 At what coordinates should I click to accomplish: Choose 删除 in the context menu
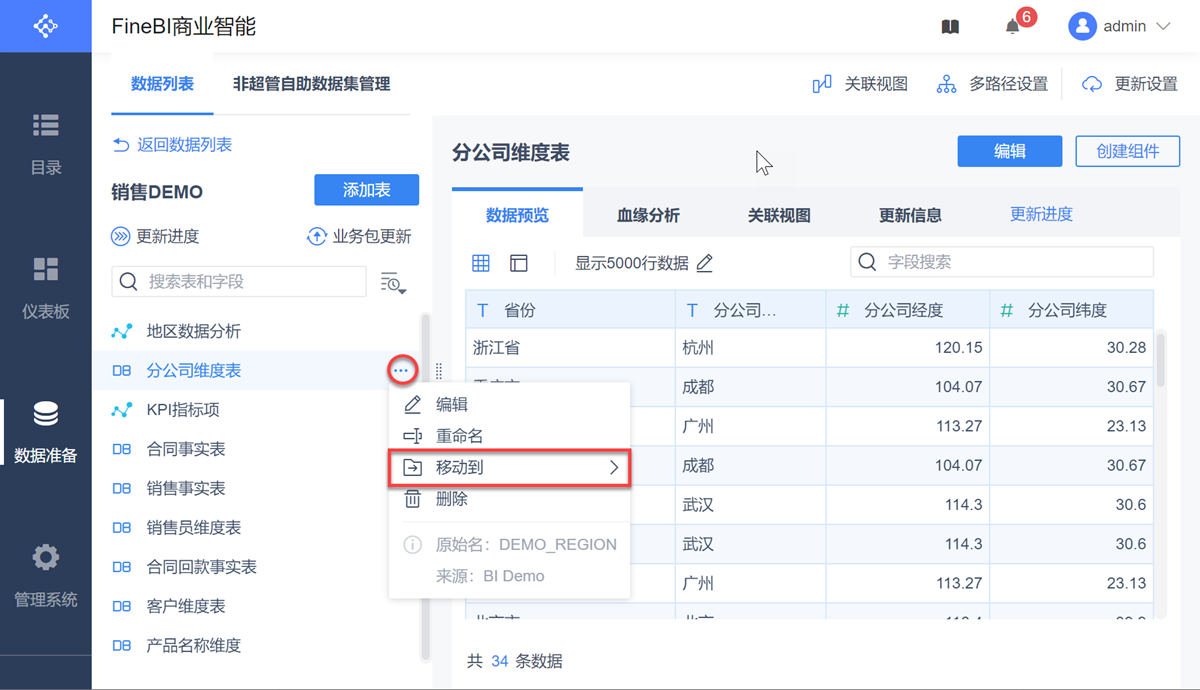click(451, 499)
